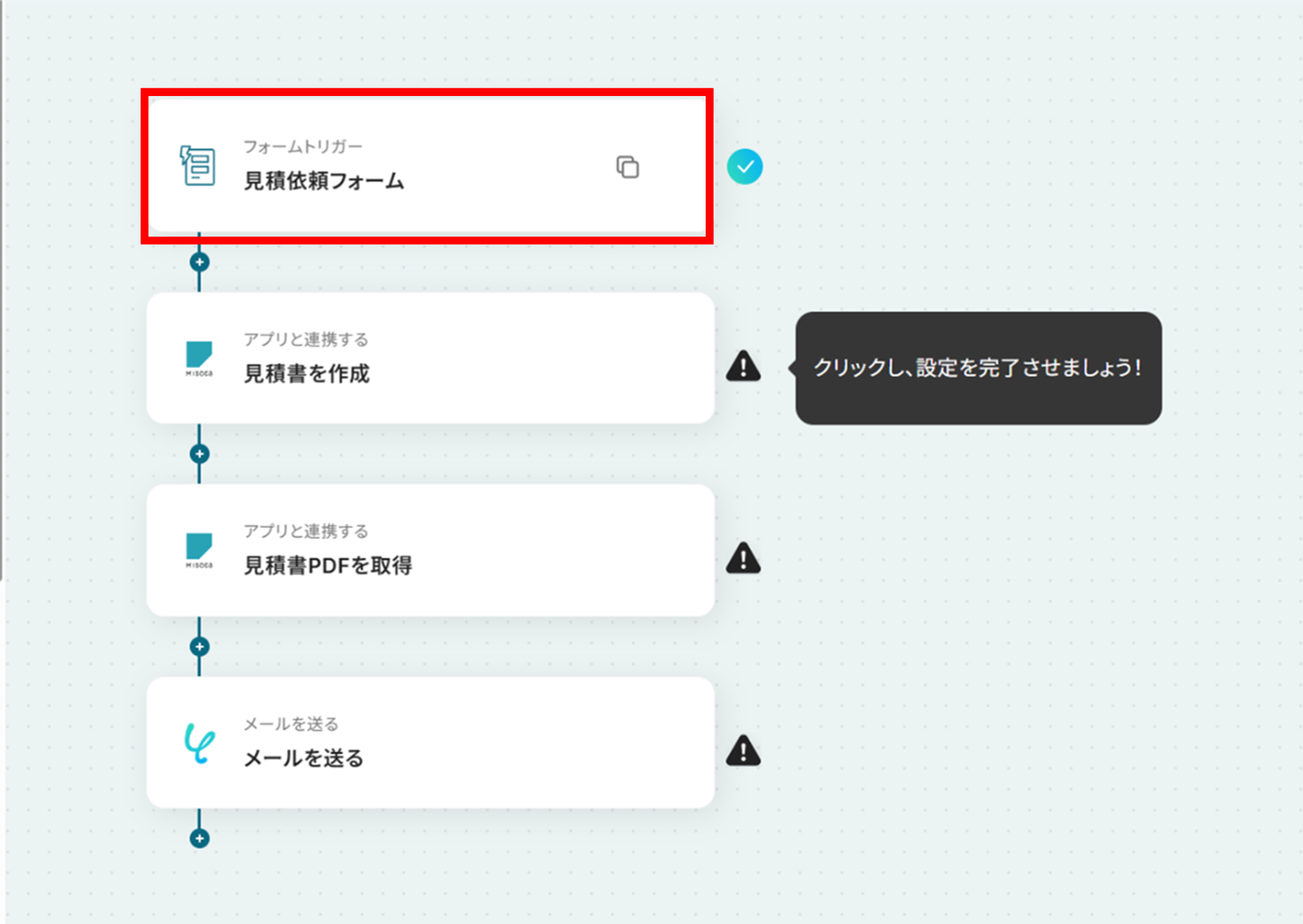Click the アプリと連携する label on 見積書を作成
Image resolution: width=1303 pixels, height=924 pixels.
pyautogui.click(x=306, y=340)
